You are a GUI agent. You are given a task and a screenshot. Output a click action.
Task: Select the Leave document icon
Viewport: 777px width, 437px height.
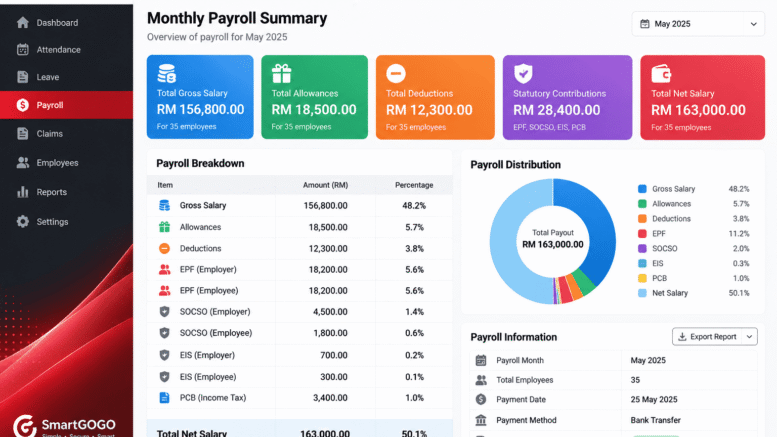[x=22, y=77]
